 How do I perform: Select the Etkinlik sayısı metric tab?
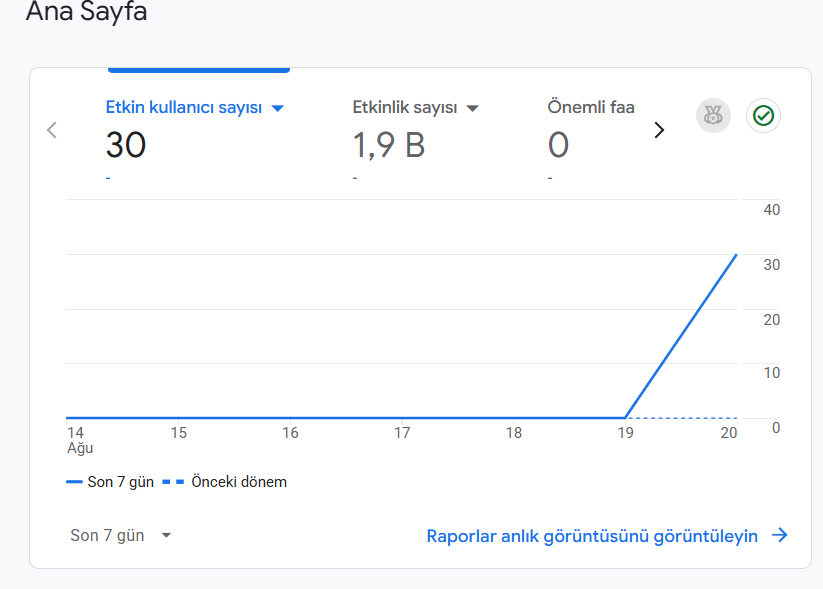point(416,138)
